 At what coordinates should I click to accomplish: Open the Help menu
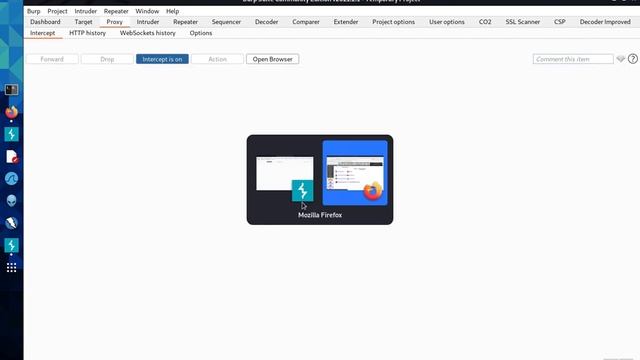click(x=172, y=11)
